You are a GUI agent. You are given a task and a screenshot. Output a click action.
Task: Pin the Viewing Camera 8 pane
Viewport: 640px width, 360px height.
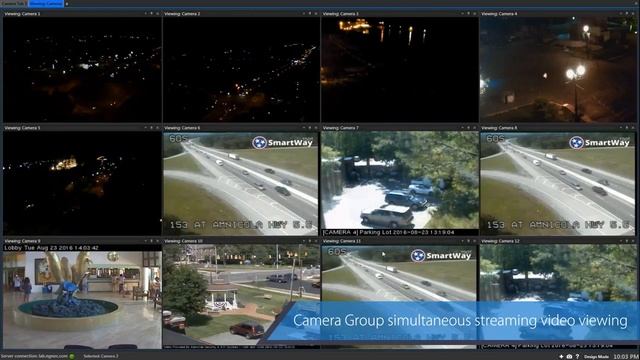point(627,128)
